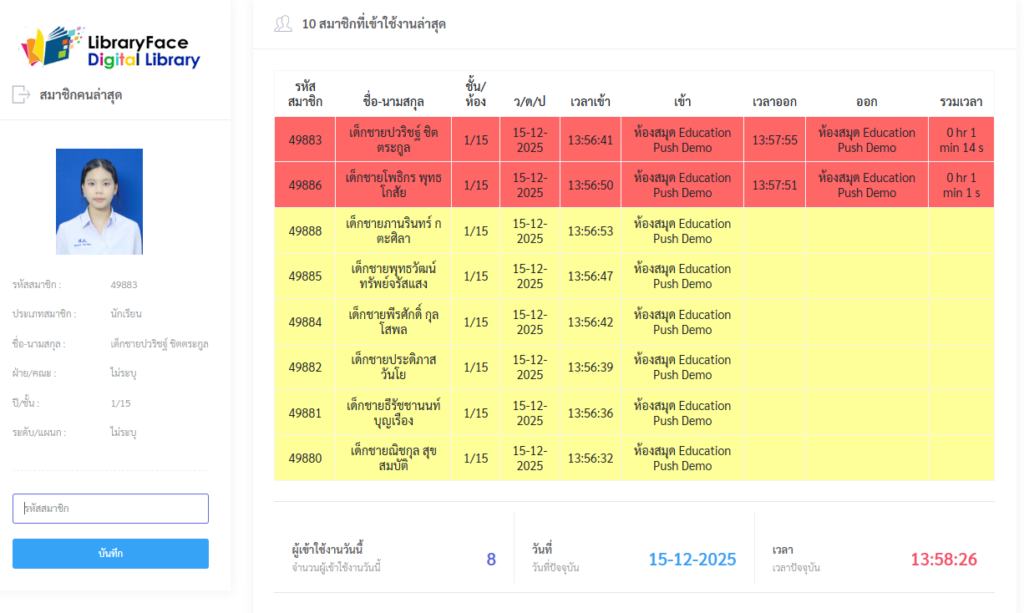Click the LibraryFace Digital Library logo
Viewport: 1024px width, 613px height.
pyautogui.click(x=111, y=47)
